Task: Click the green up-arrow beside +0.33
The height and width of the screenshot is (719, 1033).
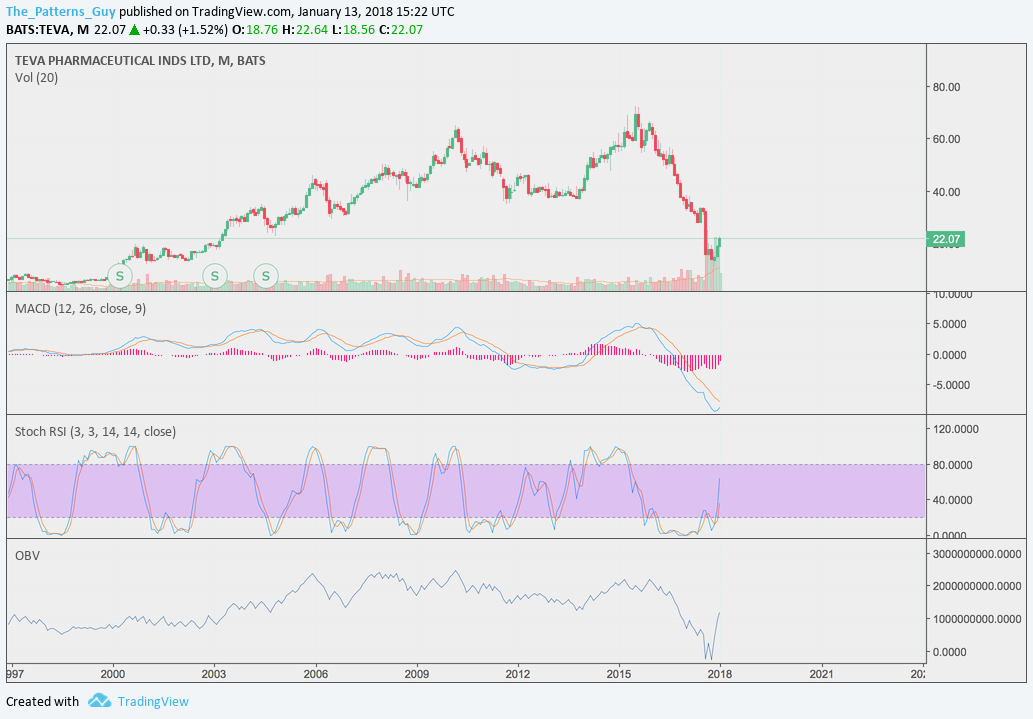Action: tap(134, 30)
